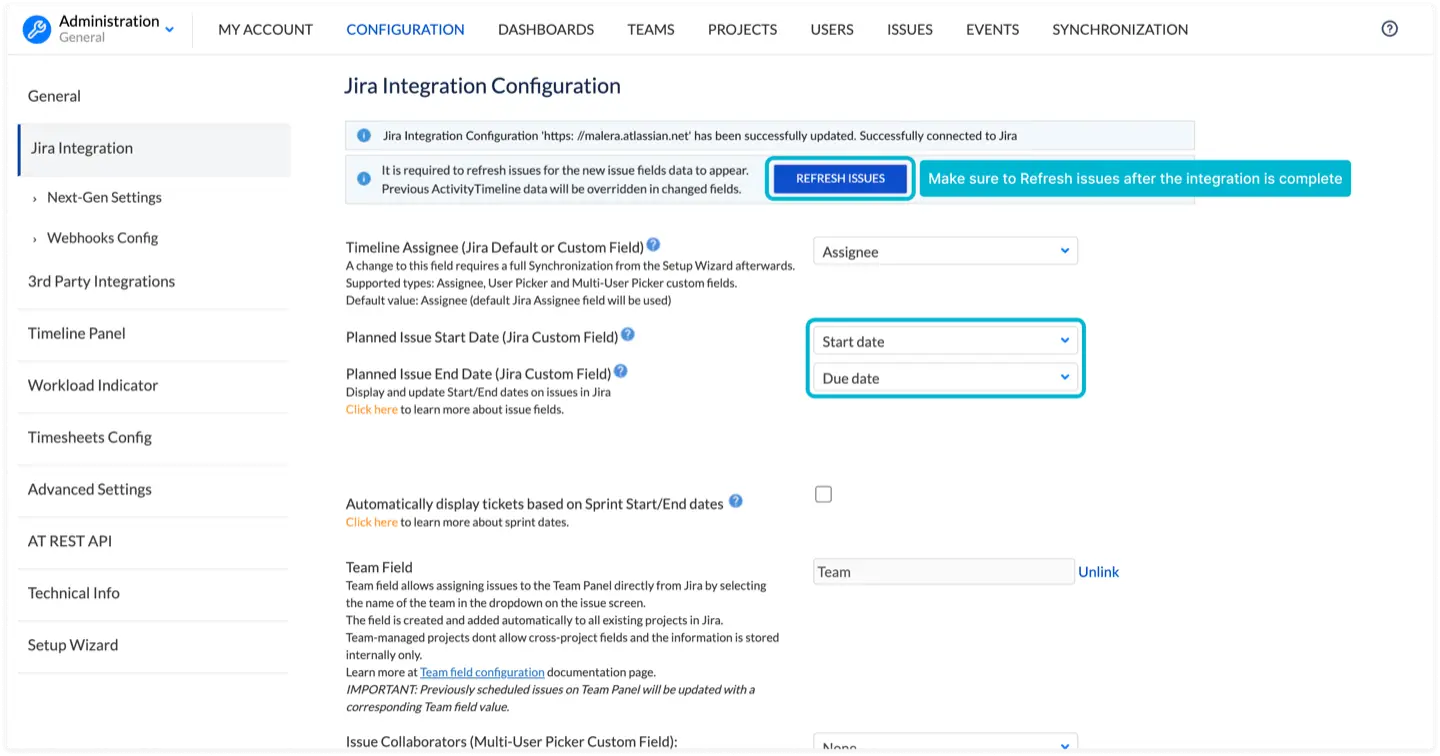Click help icon beside Planned Issue Start Date

627,335
